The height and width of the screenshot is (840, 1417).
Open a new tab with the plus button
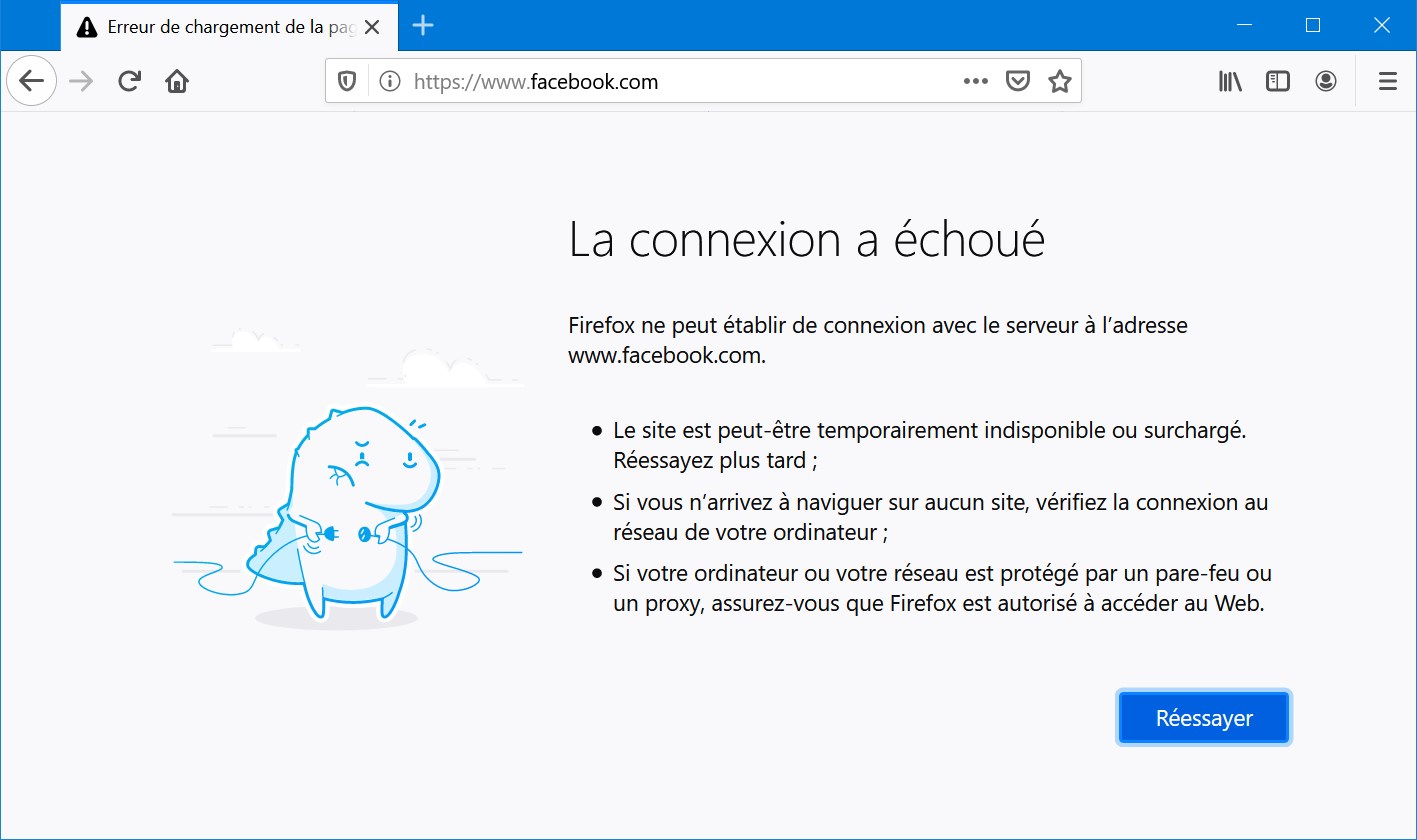423,26
